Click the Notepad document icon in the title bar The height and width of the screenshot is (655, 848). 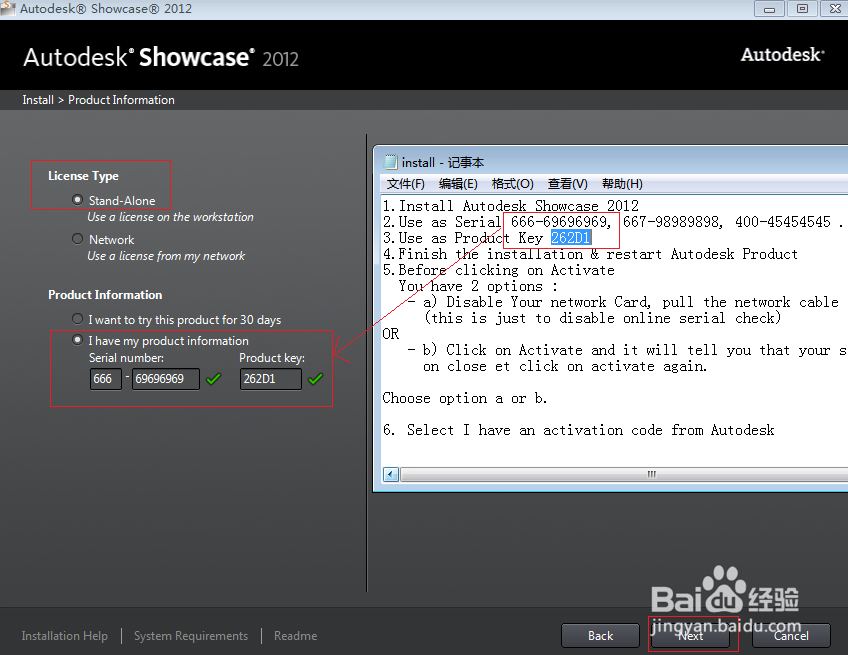(x=390, y=162)
